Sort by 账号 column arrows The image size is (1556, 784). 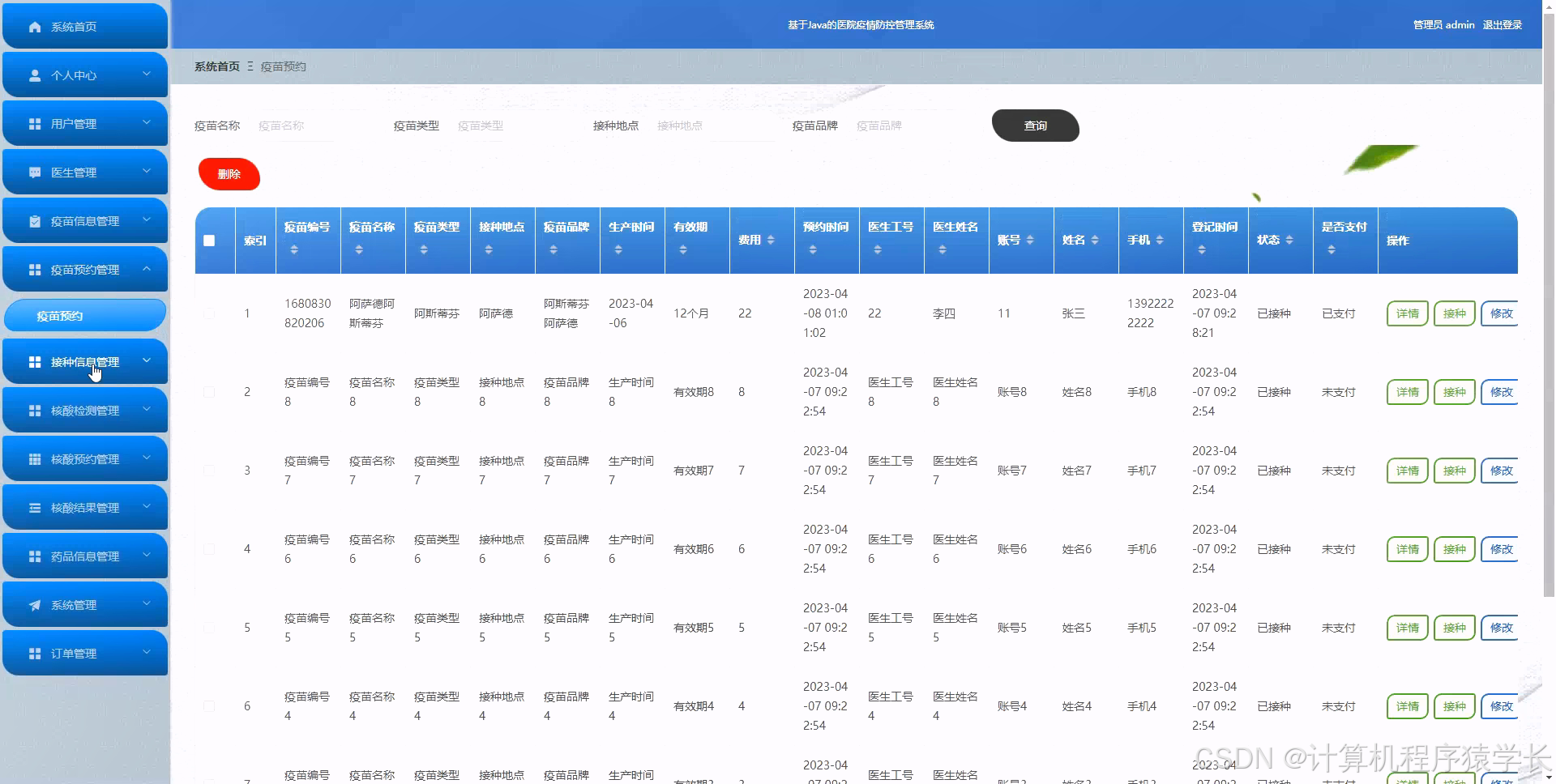[1030, 241]
